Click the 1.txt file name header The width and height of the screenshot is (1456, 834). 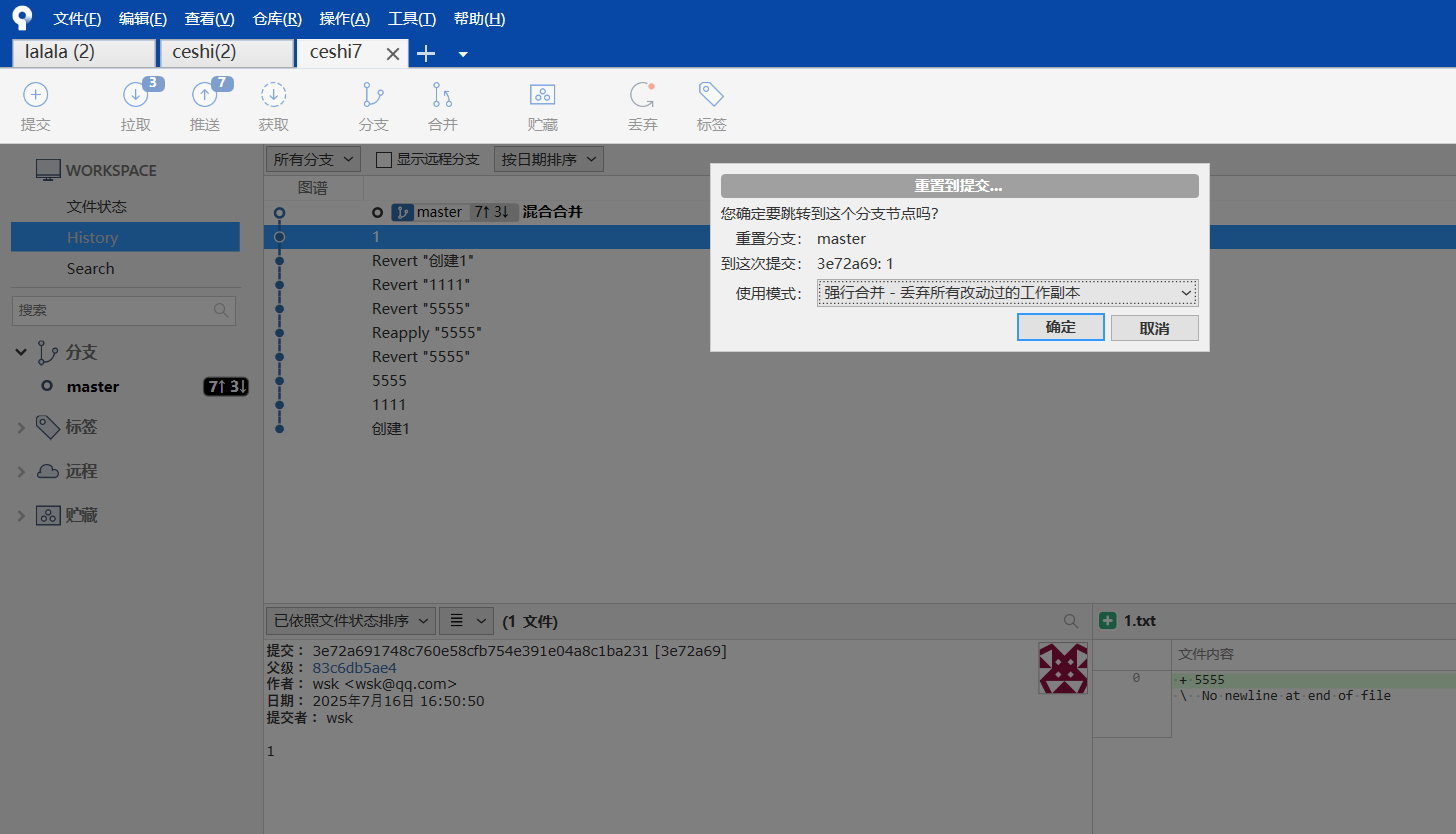tap(1139, 621)
